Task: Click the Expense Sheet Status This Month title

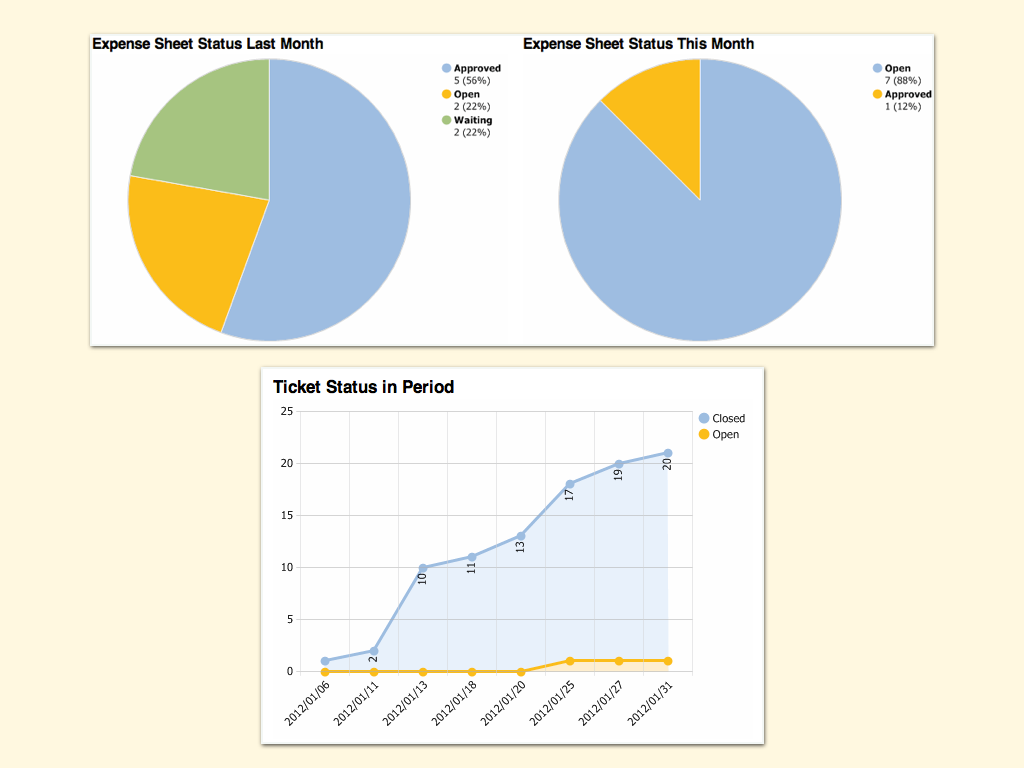Action: pyautogui.click(x=638, y=44)
